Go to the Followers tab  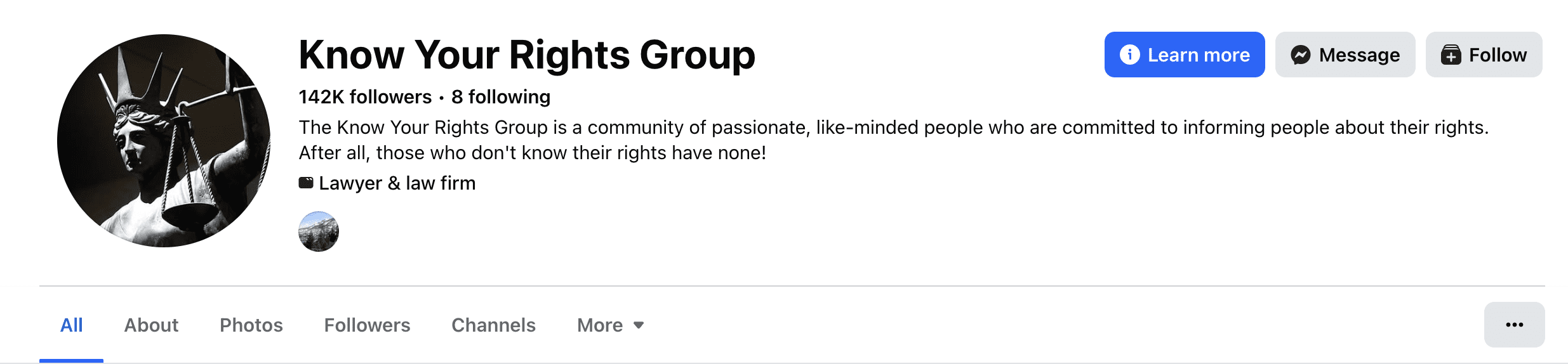point(367,325)
